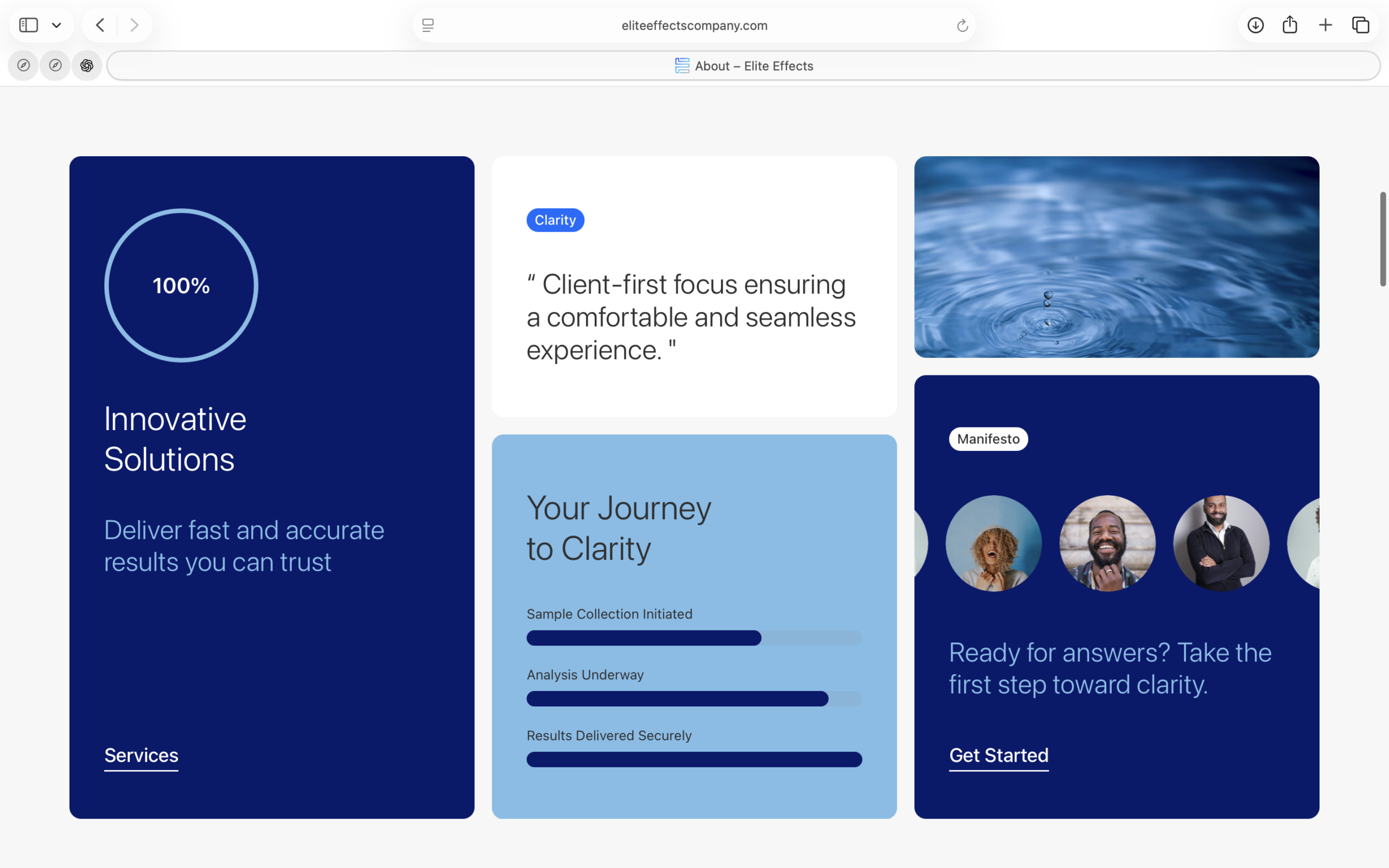Expand the tab group dropdown chevron
This screenshot has width=1389, height=868.
[56, 25]
